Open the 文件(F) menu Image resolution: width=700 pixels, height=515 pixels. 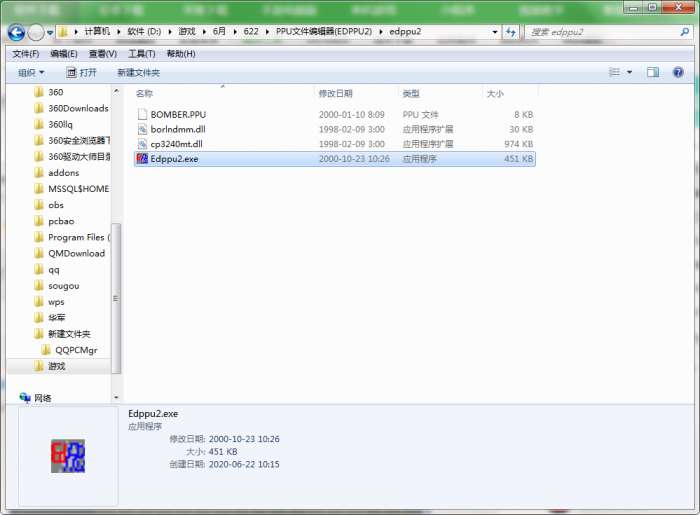[26, 54]
